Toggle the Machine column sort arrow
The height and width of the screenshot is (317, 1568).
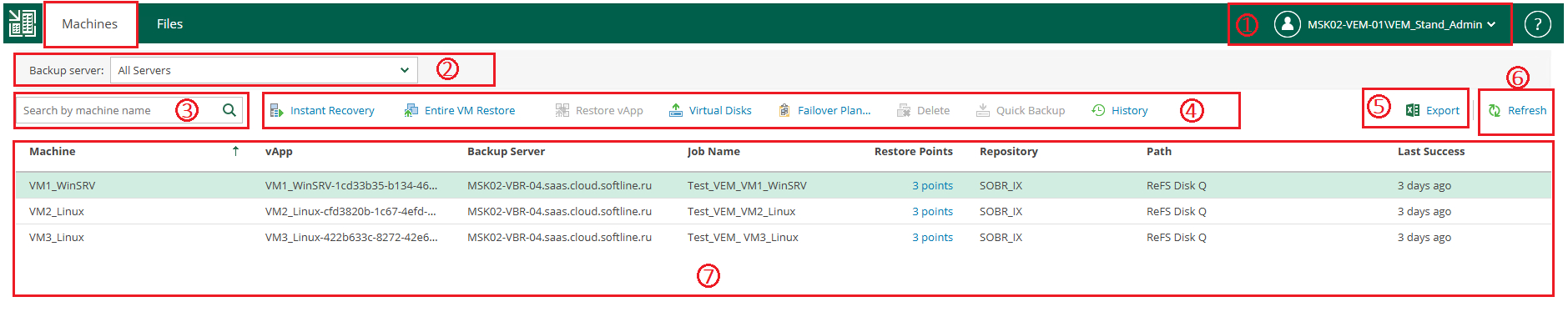click(235, 151)
